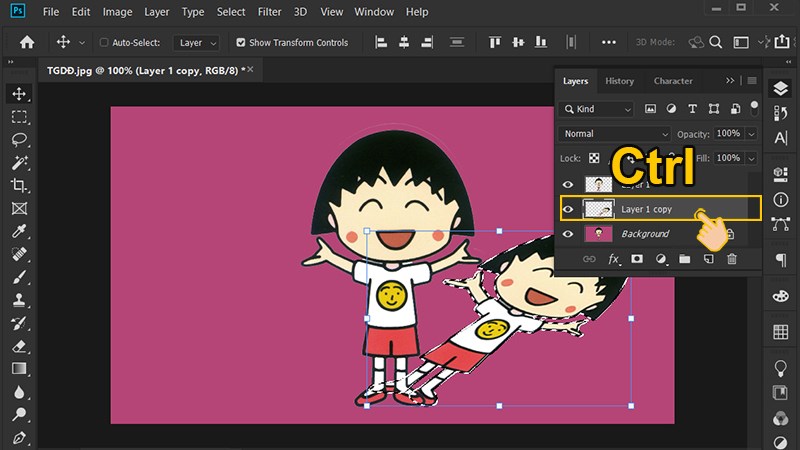
Task: Create a new layer icon
Action: click(x=709, y=259)
